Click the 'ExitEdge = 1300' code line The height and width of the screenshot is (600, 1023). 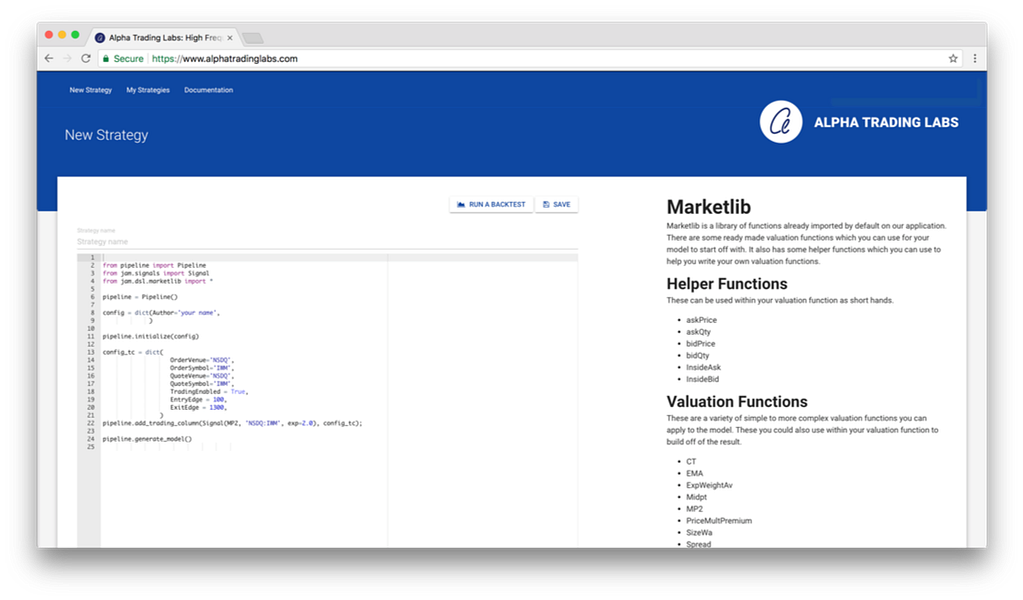click(x=198, y=408)
